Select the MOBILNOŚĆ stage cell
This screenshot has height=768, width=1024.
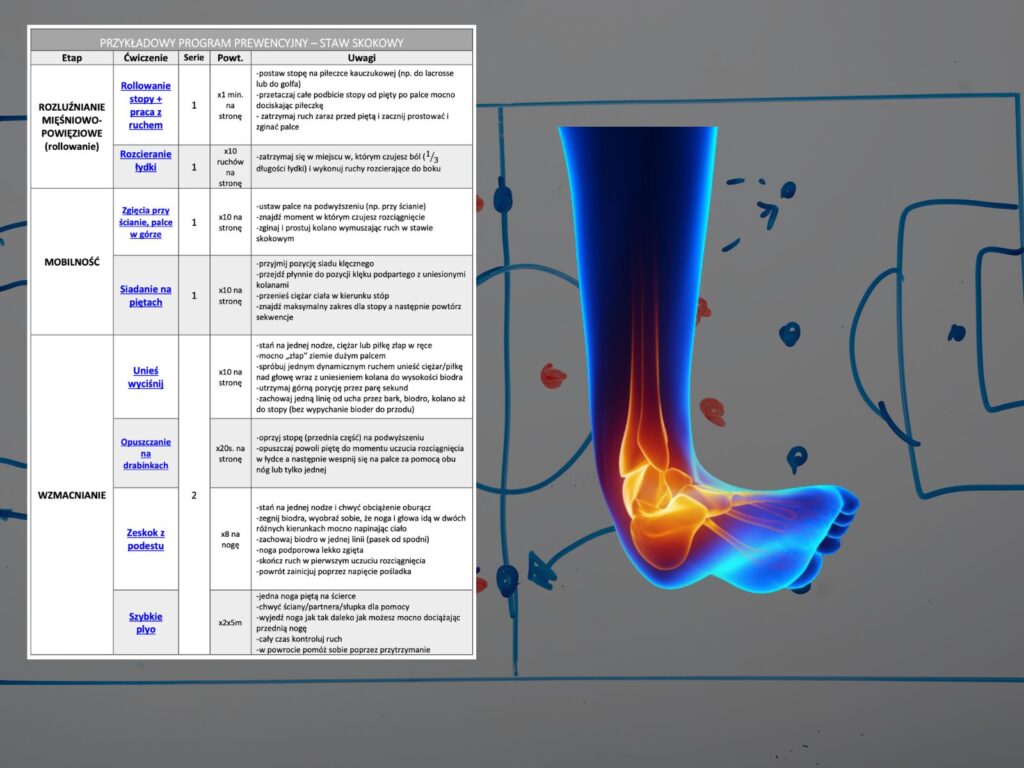tap(71, 261)
